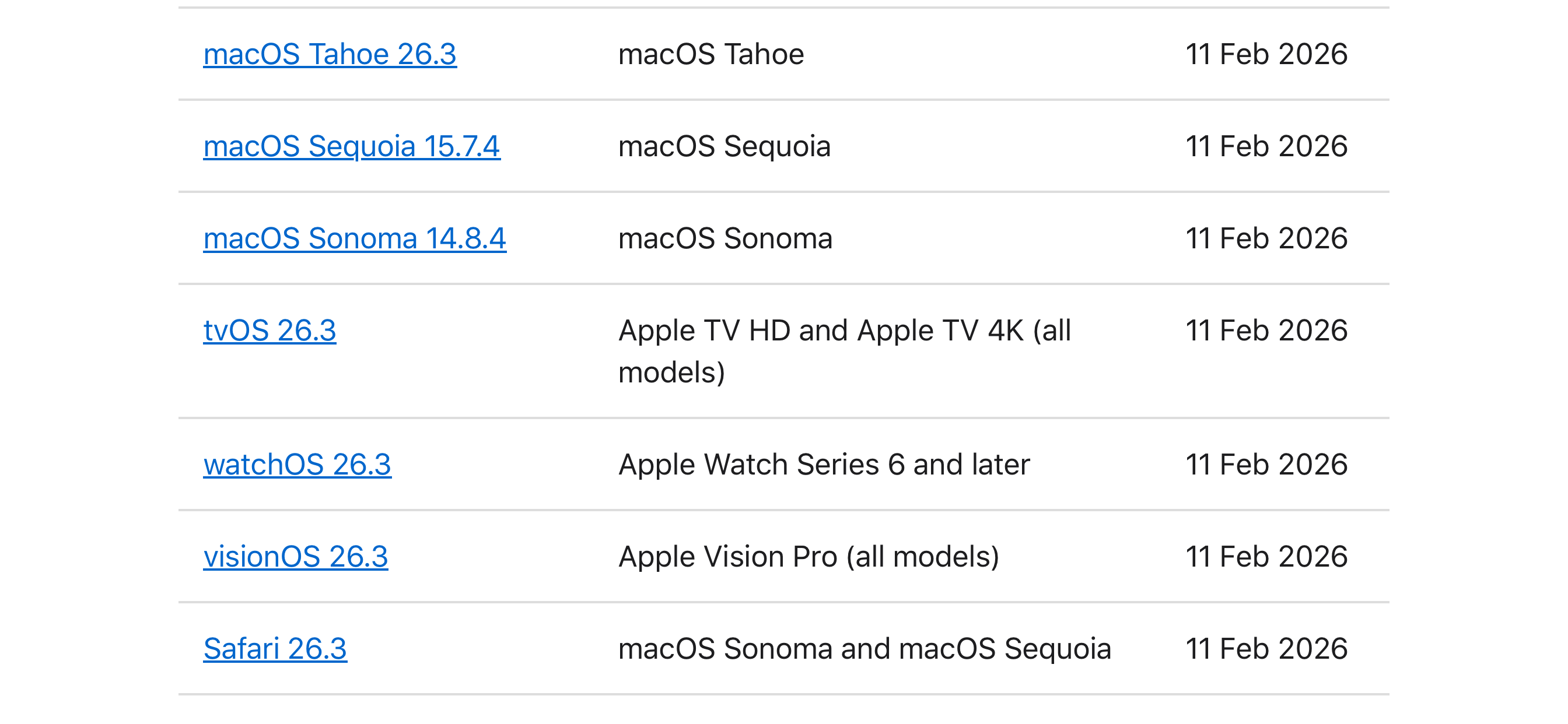Viewport: 1568px width, 724px height.
Task: Open the macOS Tahoe 26.3 link
Action: click(330, 55)
